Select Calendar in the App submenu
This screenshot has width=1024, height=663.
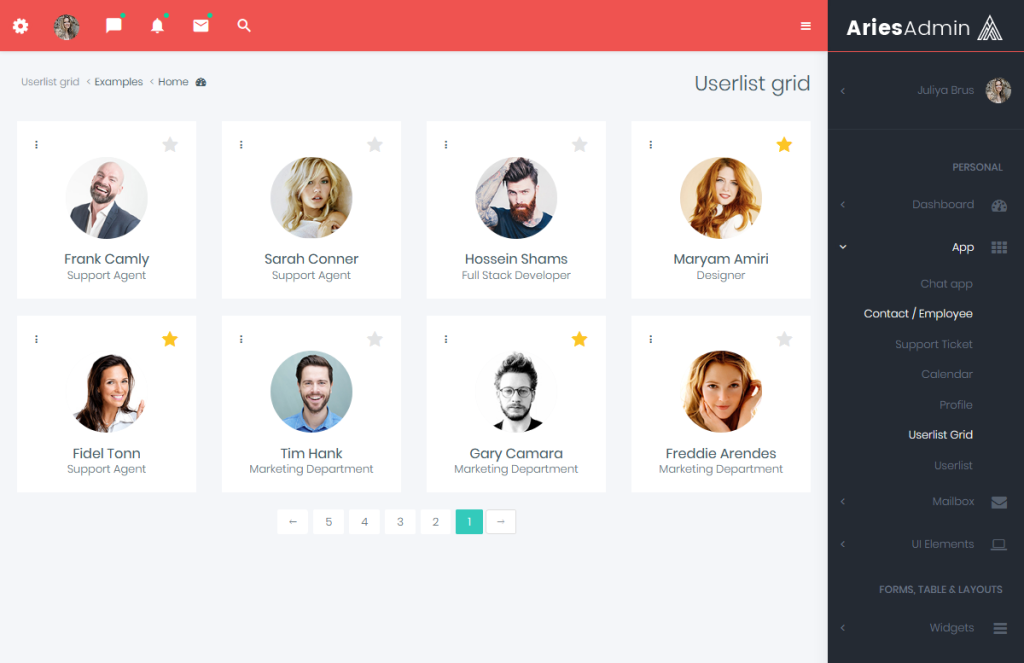tap(947, 374)
